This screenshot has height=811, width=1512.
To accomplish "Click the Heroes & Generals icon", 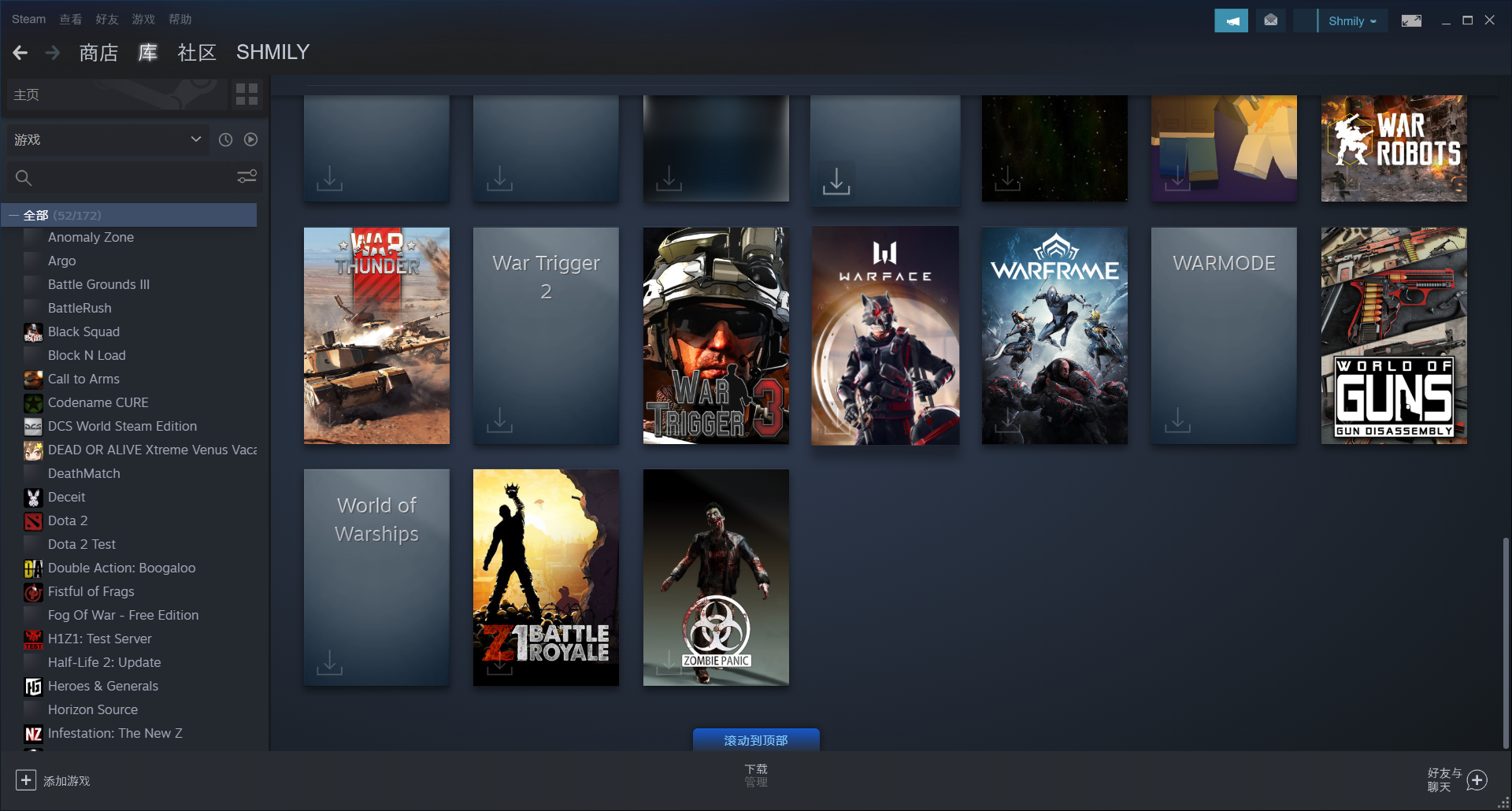I will [33, 687].
